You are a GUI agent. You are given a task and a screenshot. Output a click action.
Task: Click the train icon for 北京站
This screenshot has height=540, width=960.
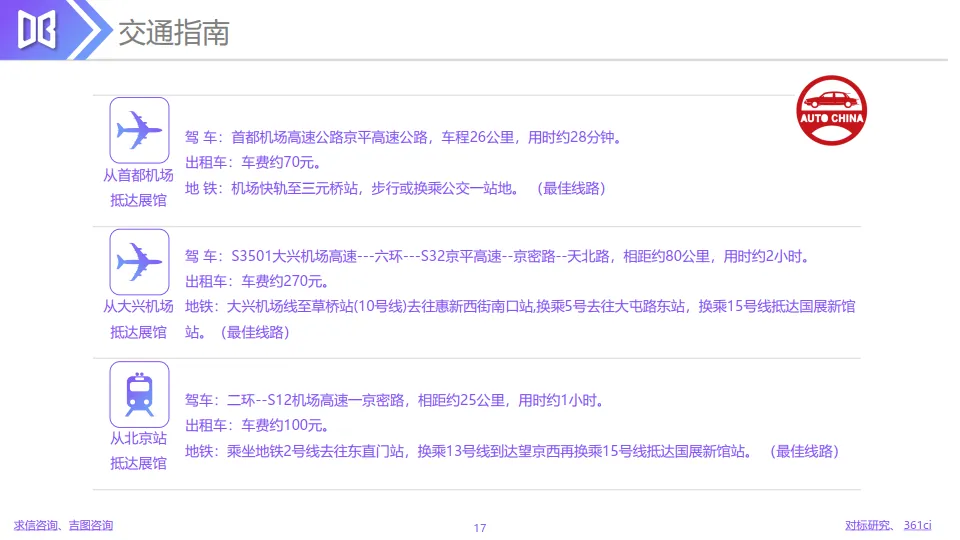click(140, 394)
